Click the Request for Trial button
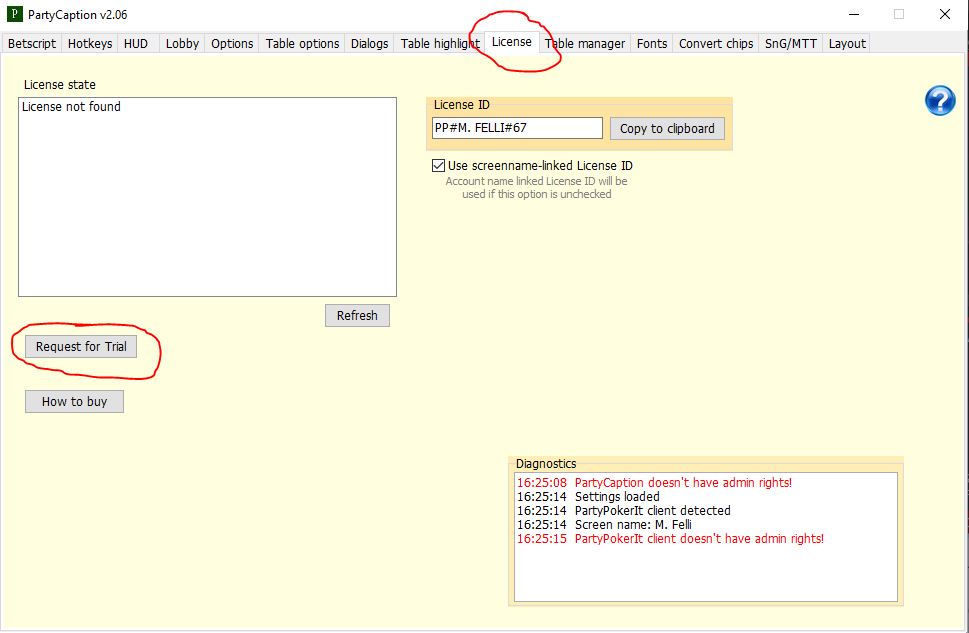This screenshot has width=969, height=633. [81, 346]
